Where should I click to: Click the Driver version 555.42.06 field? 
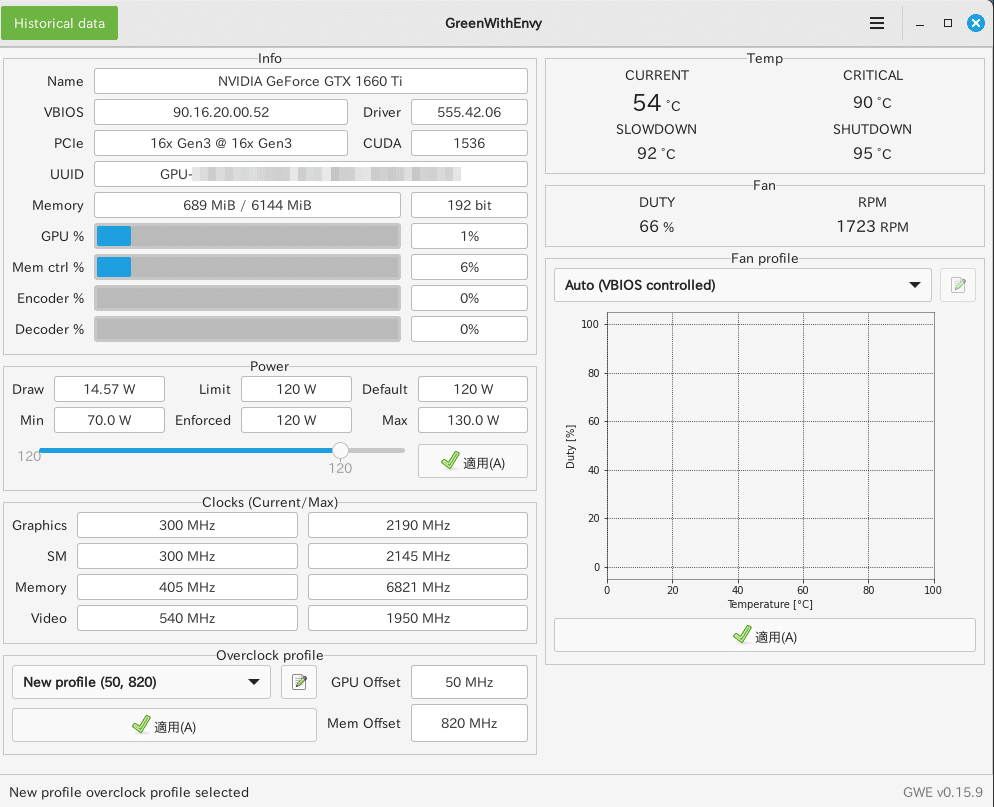(x=469, y=112)
